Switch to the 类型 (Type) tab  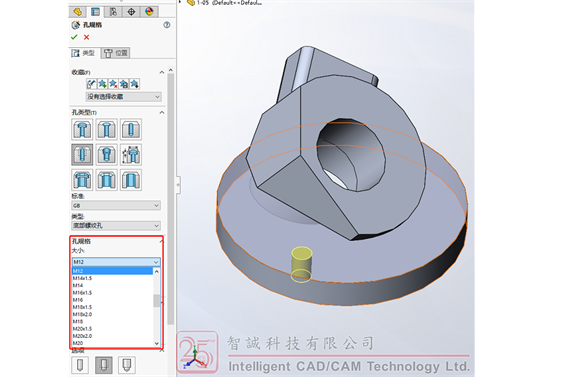84,53
